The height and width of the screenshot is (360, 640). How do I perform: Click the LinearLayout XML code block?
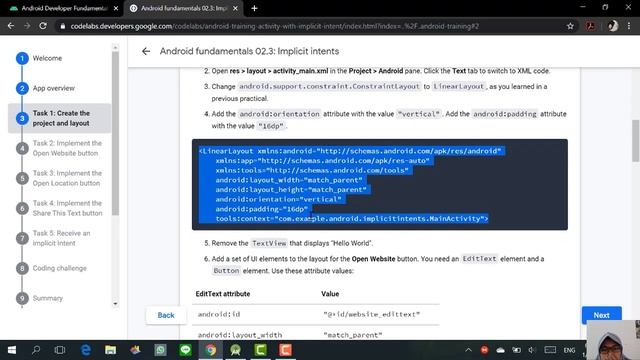tap(380, 184)
